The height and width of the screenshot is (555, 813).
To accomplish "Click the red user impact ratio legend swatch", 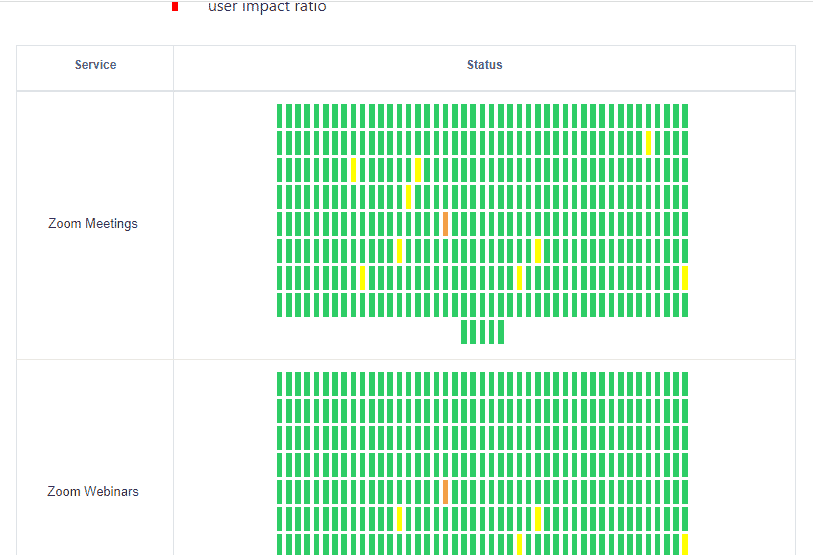I will (175, 6).
